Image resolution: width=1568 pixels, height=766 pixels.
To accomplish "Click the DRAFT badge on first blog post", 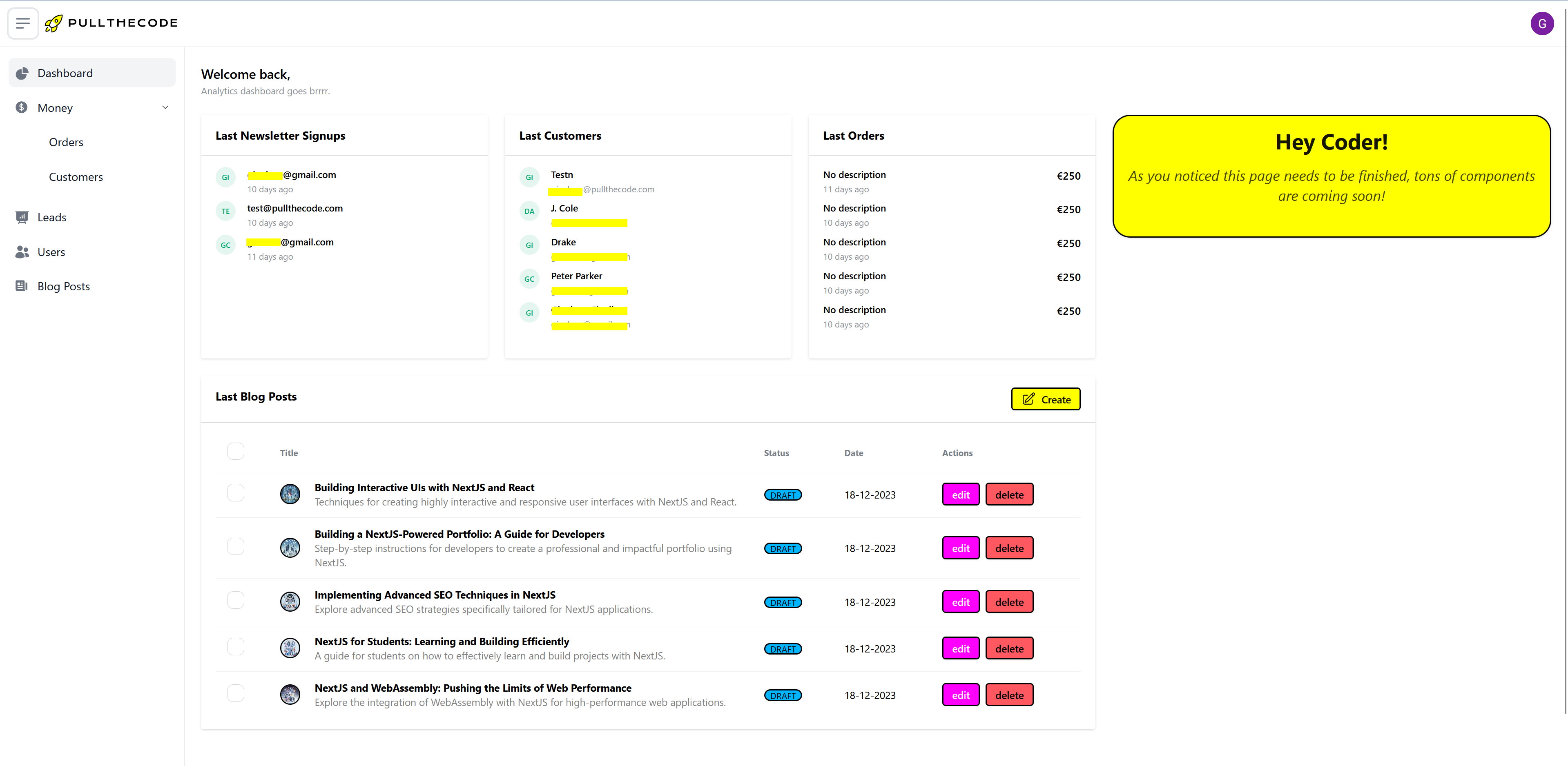I will (x=783, y=495).
